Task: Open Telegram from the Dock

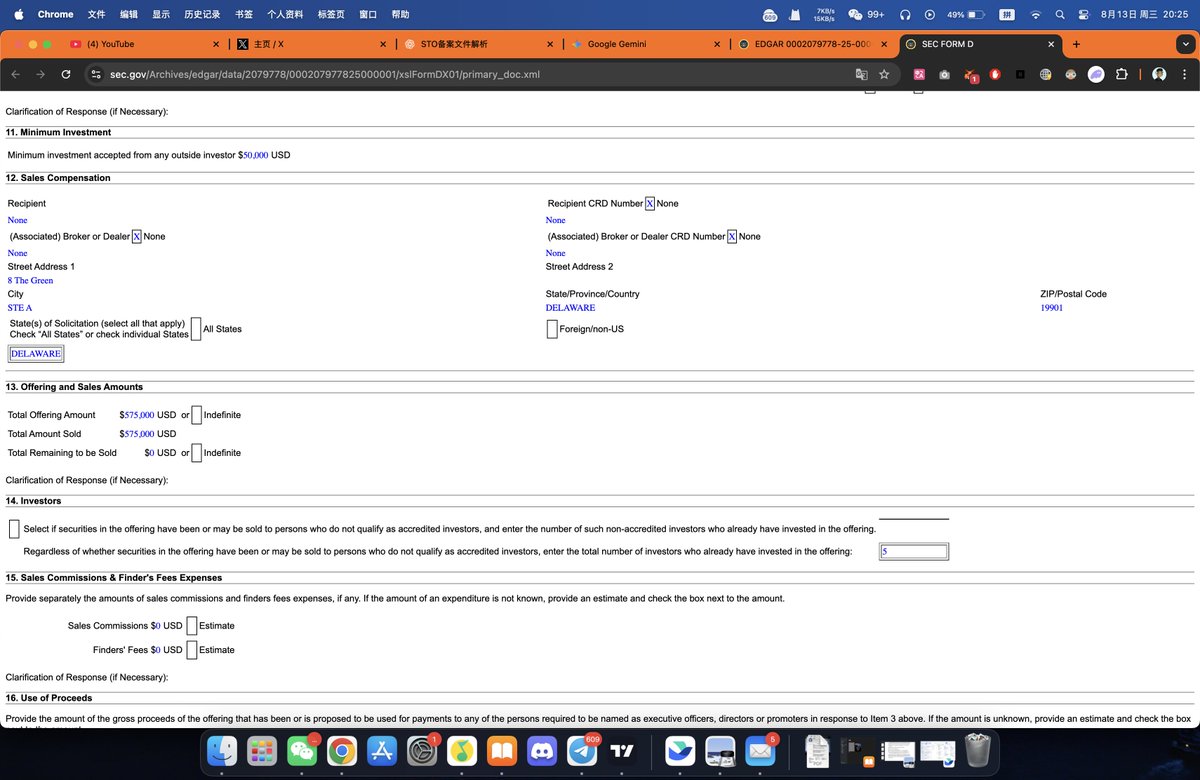Action: click(582, 750)
